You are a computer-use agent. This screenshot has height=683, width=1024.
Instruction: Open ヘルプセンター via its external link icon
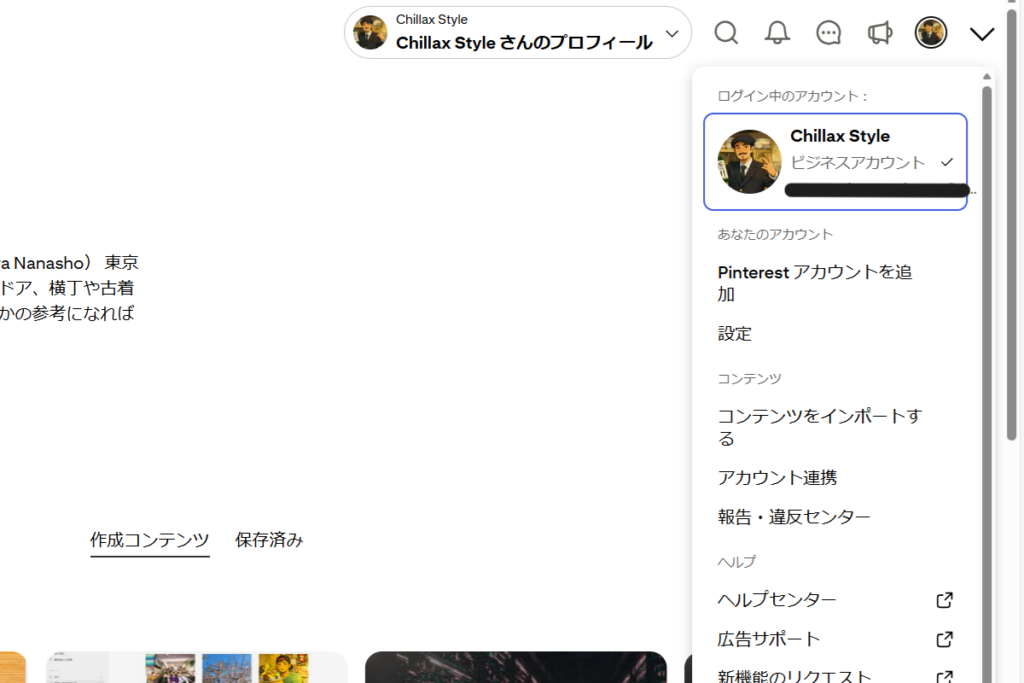coord(943,599)
